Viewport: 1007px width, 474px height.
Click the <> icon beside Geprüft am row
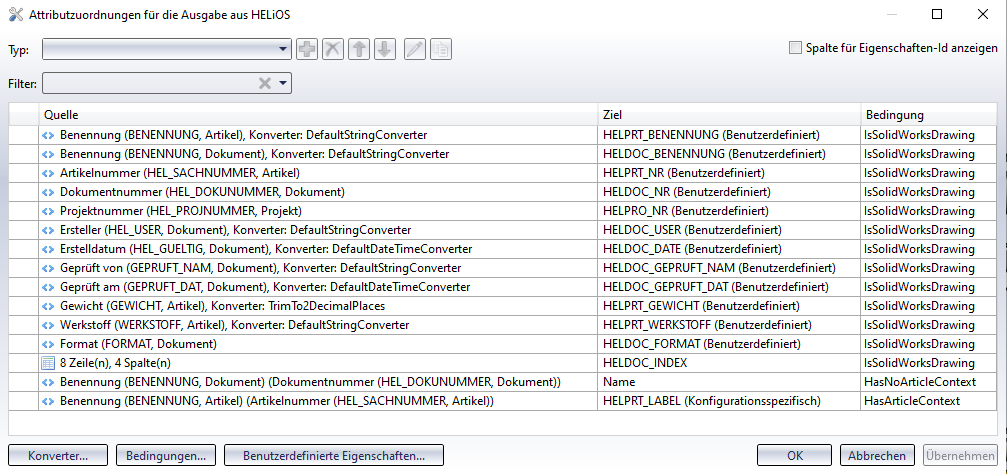pyautogui.click(x=48, y=287)
